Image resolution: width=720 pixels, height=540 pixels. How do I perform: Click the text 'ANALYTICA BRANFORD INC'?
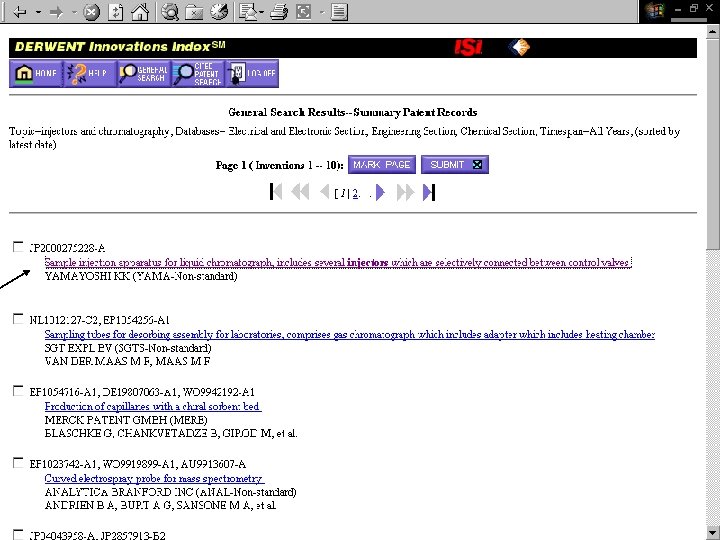[x=119, y=492]
